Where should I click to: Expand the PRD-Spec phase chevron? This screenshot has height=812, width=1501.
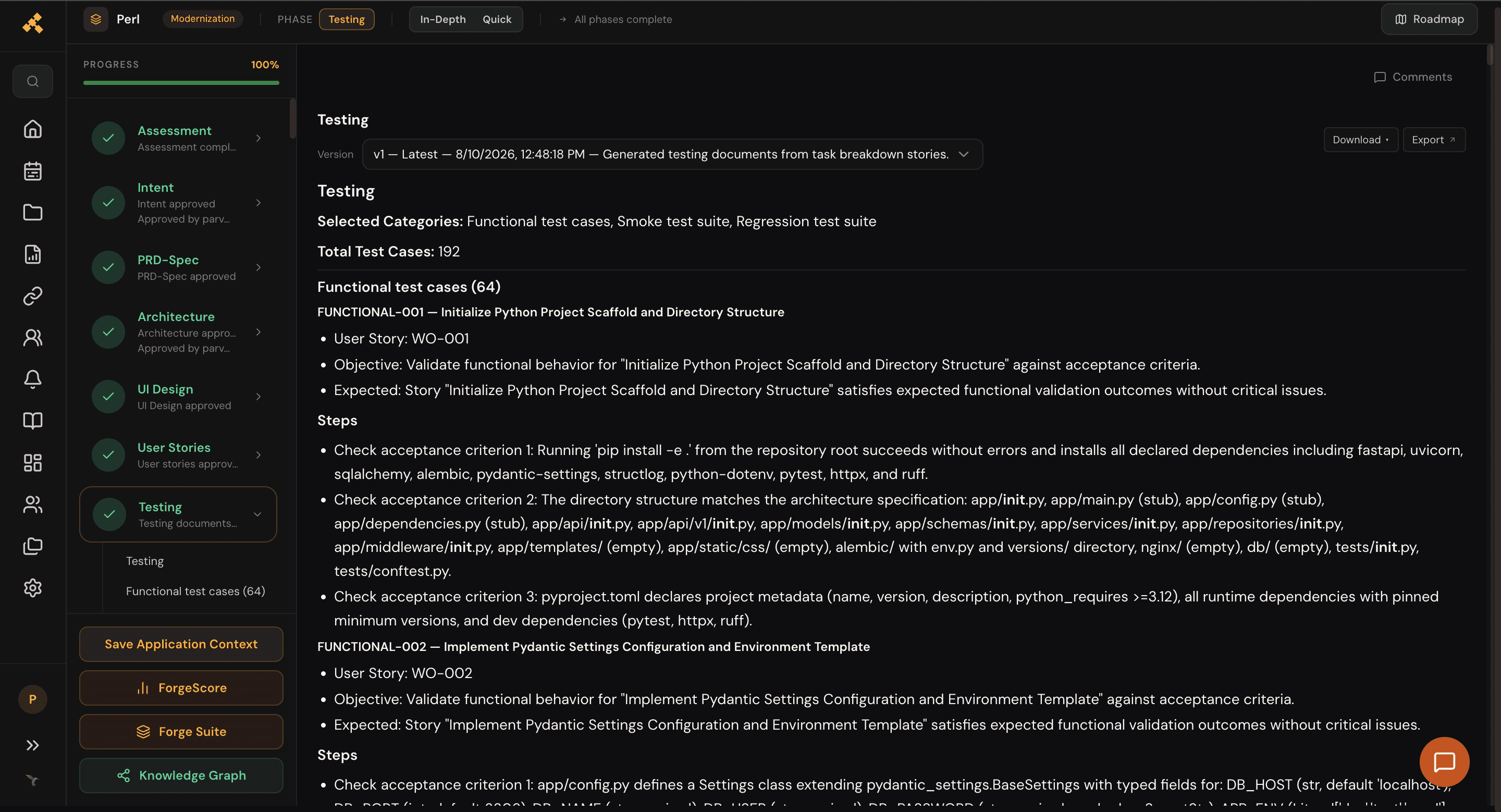[x=258, y=267]
